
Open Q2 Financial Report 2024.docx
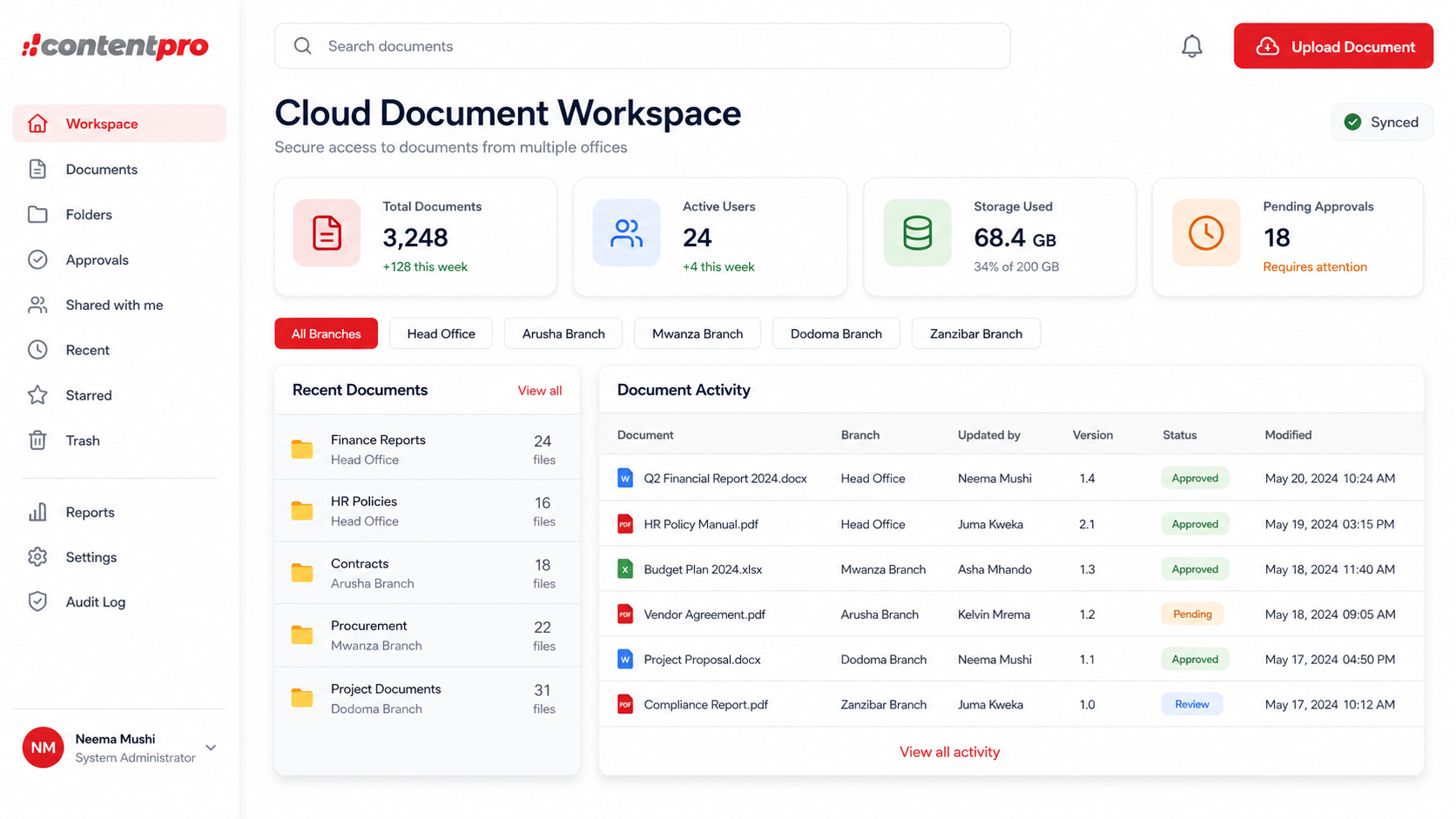tap(725, 479)
